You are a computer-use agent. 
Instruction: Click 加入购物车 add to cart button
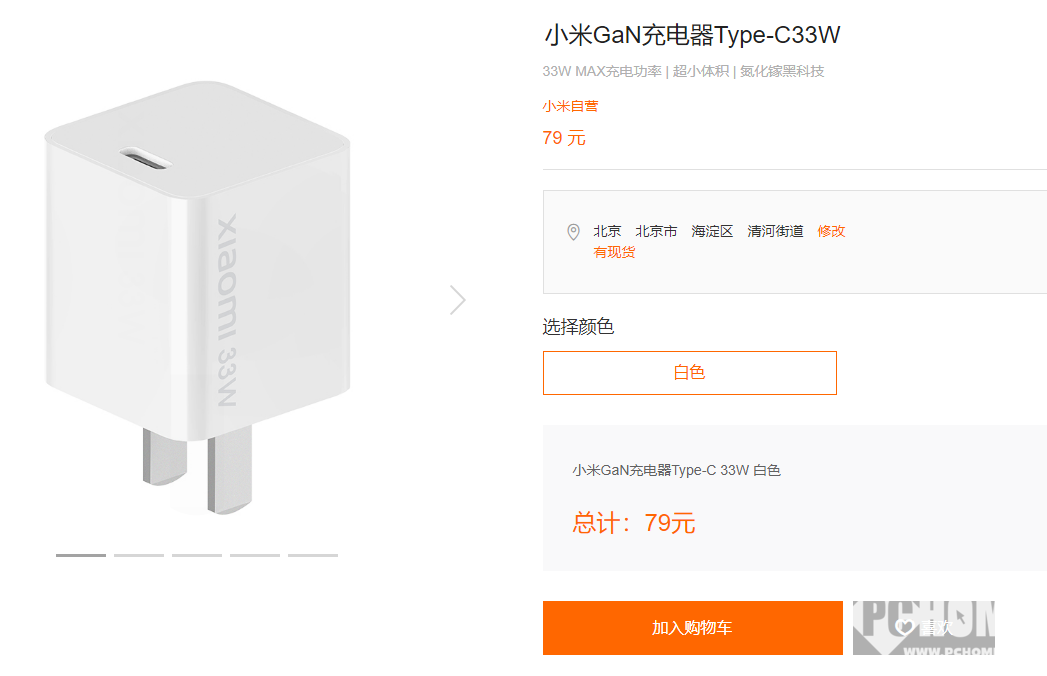[692, 628]
